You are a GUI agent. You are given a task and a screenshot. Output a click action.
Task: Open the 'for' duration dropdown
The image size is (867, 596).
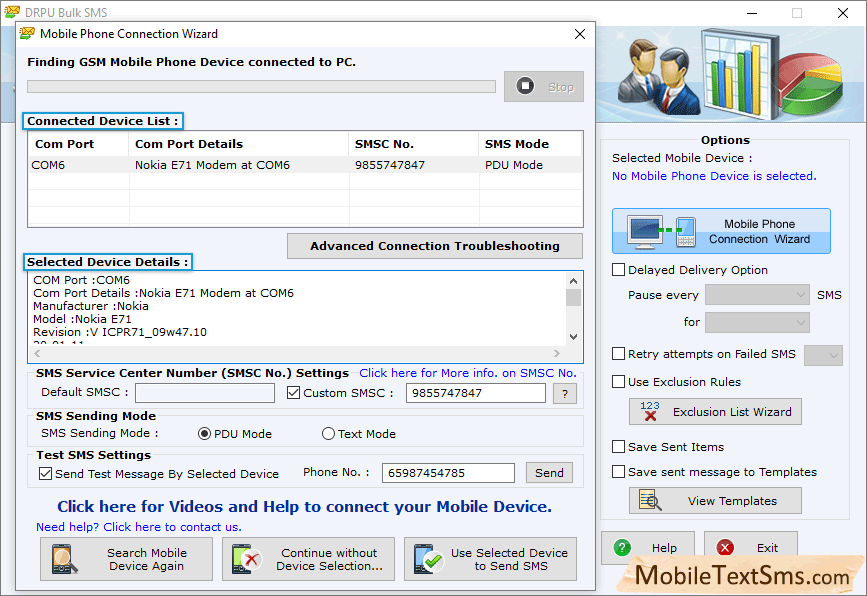tap(757, 322)
